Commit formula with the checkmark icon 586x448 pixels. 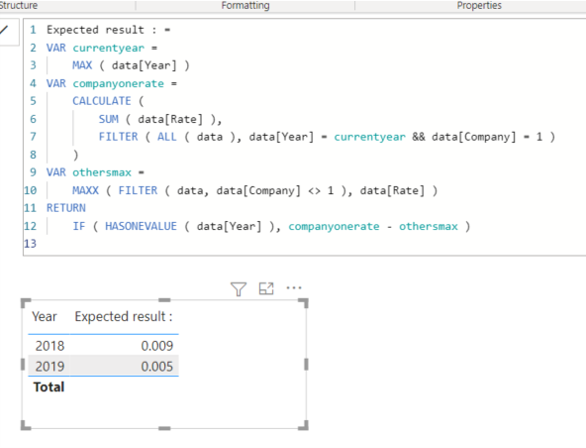tap(4, 30)
